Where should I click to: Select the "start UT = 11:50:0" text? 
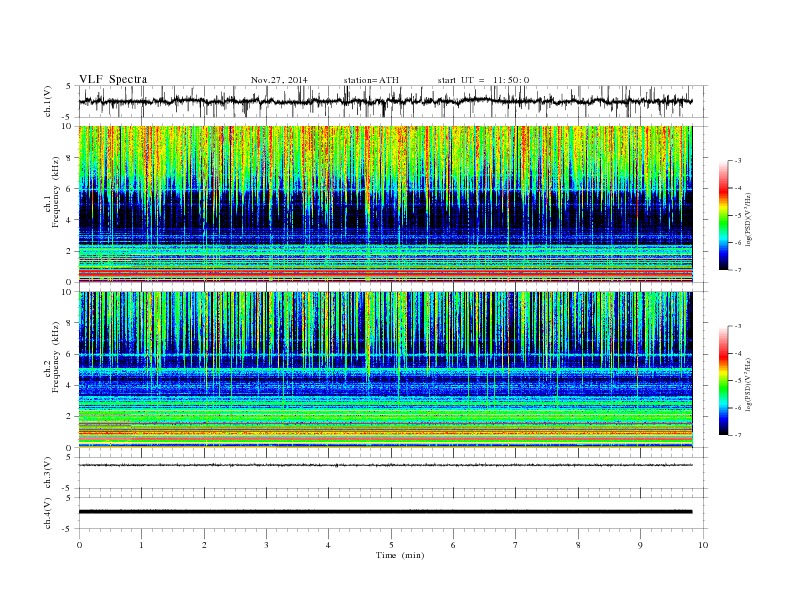click(x=483, y=80)
